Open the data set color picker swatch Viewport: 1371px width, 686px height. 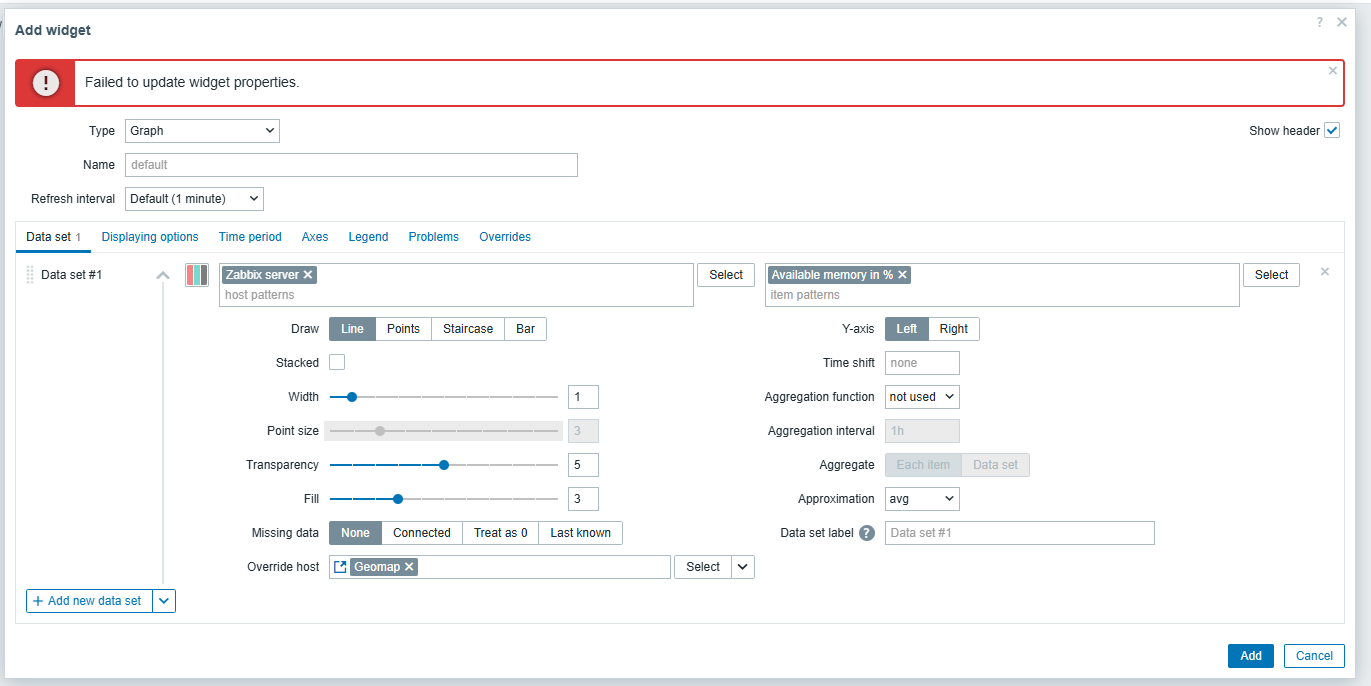pos(196,275)
